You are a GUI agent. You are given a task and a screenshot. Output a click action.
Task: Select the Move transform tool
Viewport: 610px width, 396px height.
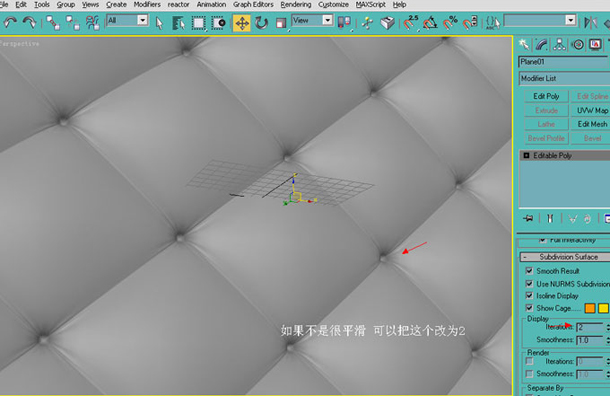pyautogui.click(x=242, y=23)
